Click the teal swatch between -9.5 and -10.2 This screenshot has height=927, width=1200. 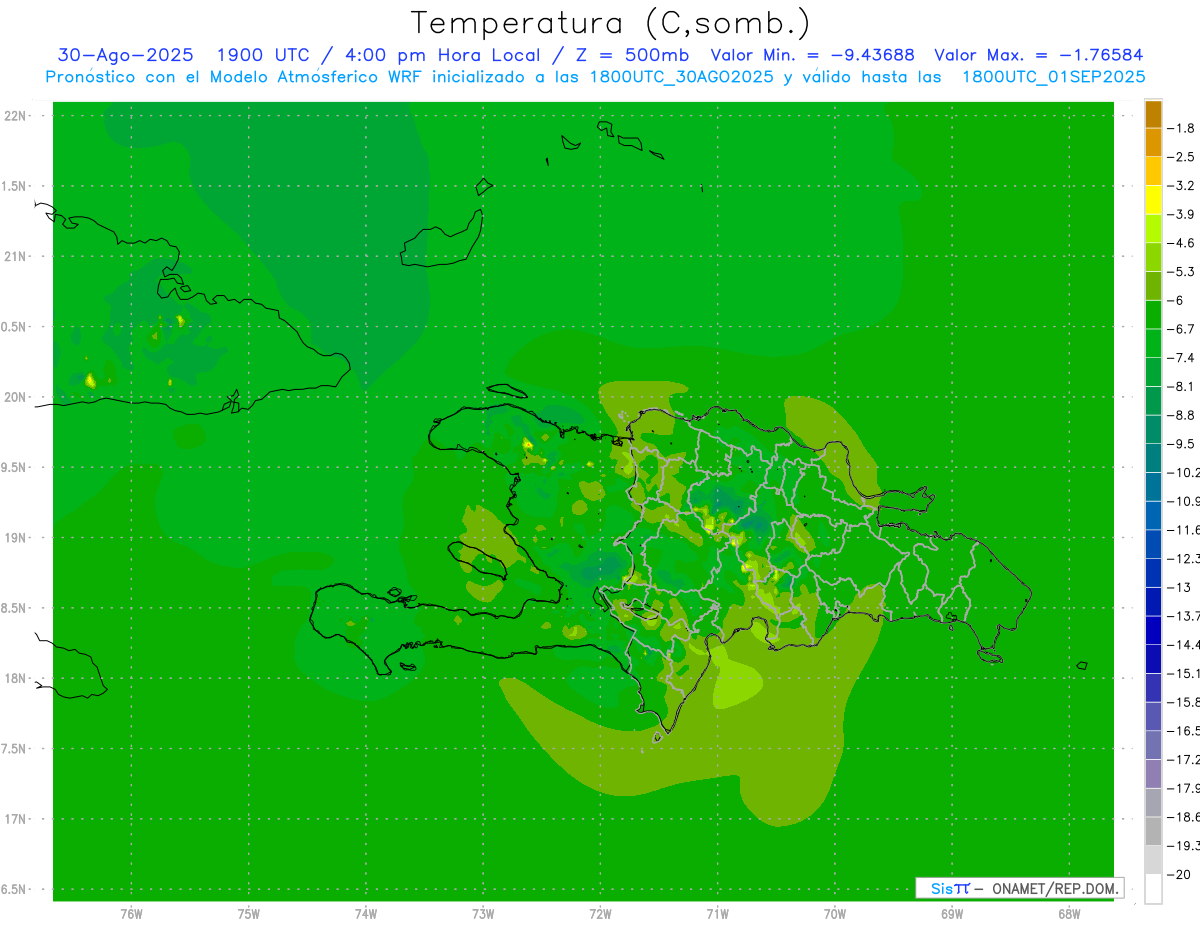coord(1153,458)
